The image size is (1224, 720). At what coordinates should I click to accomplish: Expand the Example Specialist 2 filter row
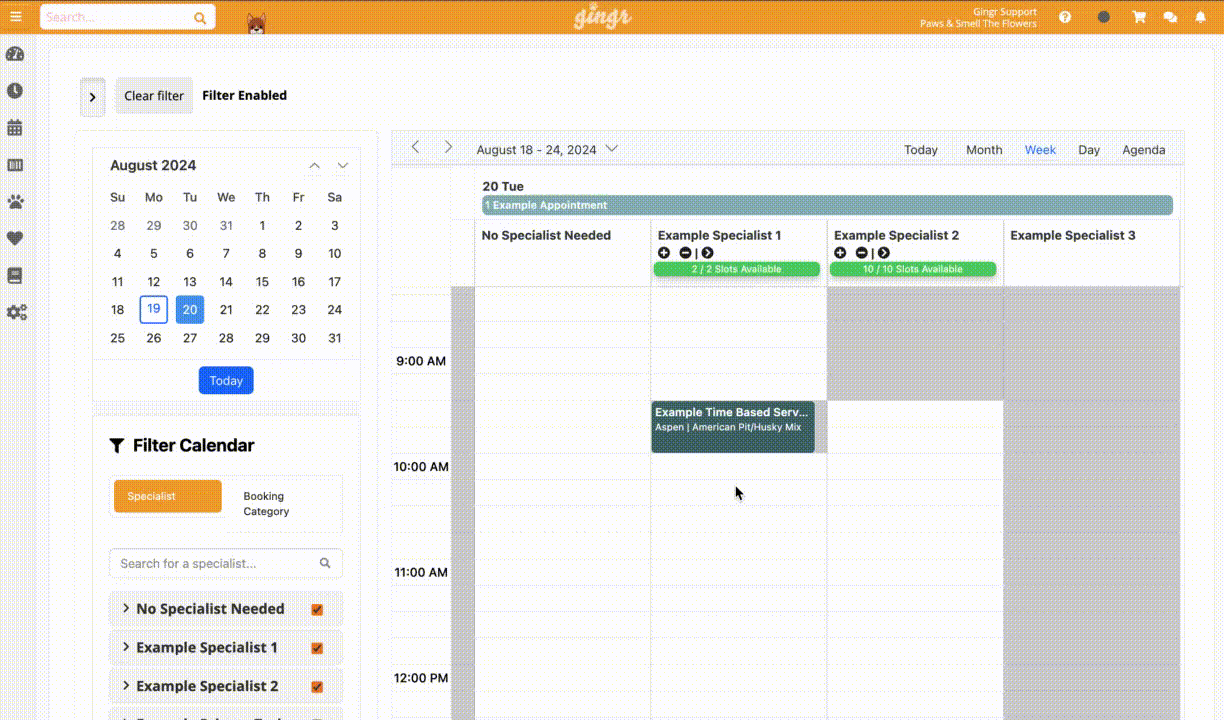(x=126, y=686)
